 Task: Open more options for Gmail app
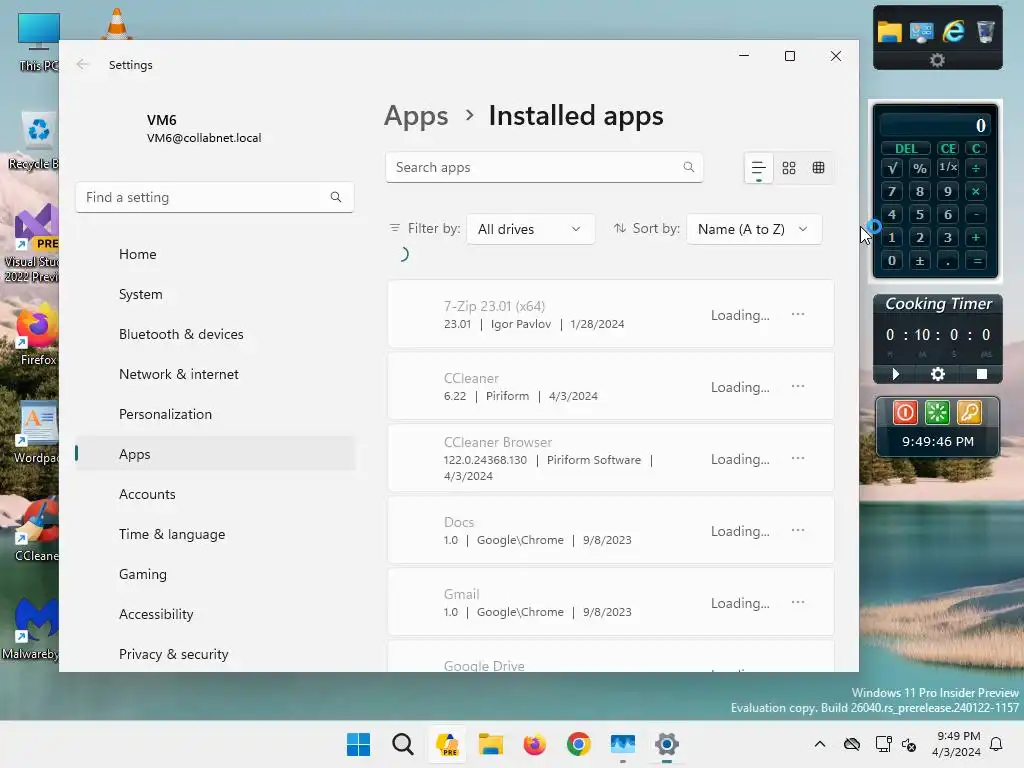pos(797,601)
